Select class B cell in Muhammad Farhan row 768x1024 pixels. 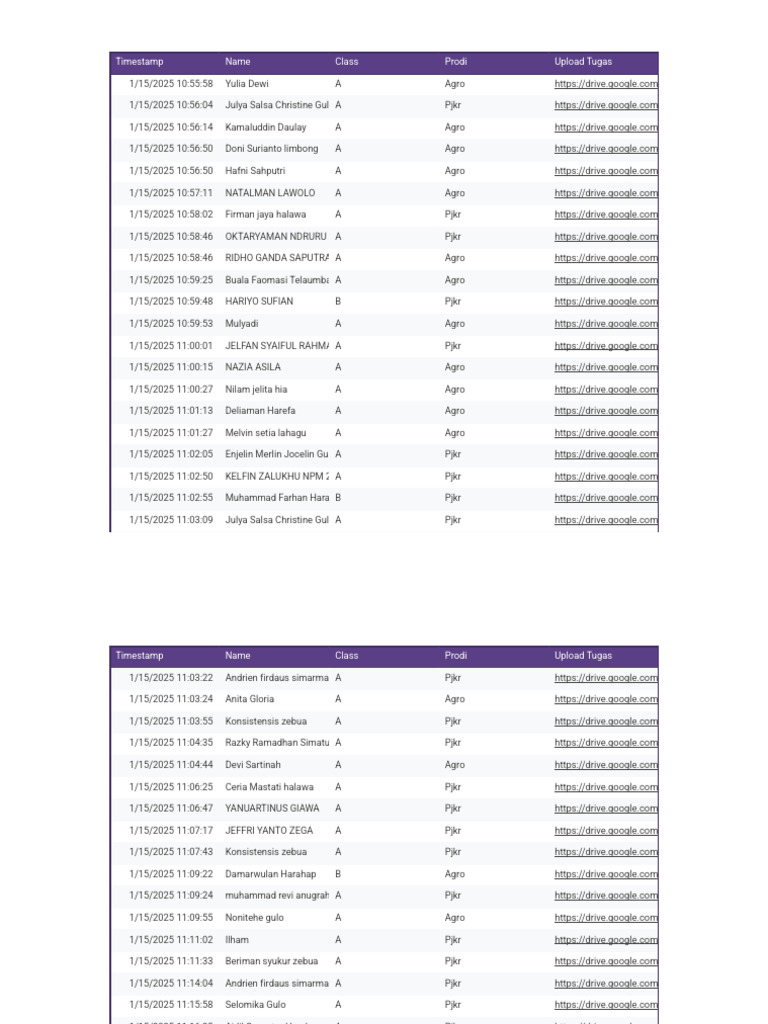(338, 498)
